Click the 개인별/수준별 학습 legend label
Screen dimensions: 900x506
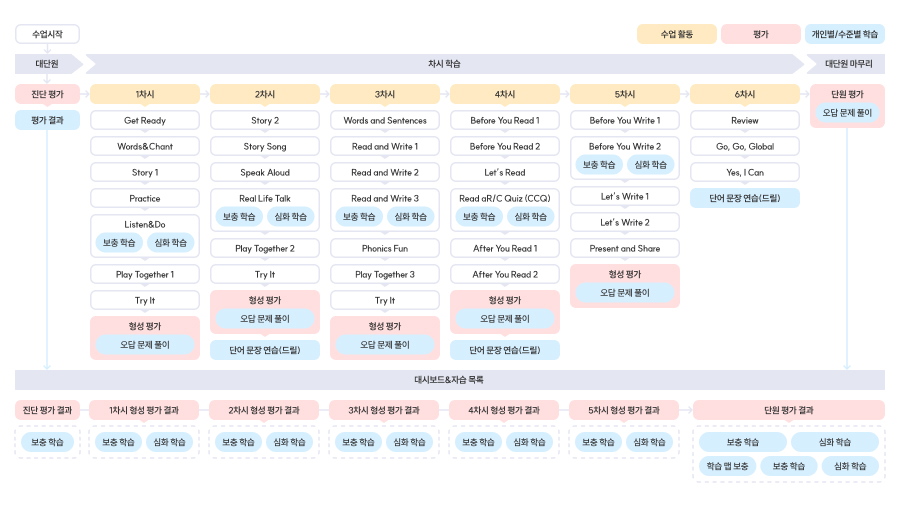point(845,34)
